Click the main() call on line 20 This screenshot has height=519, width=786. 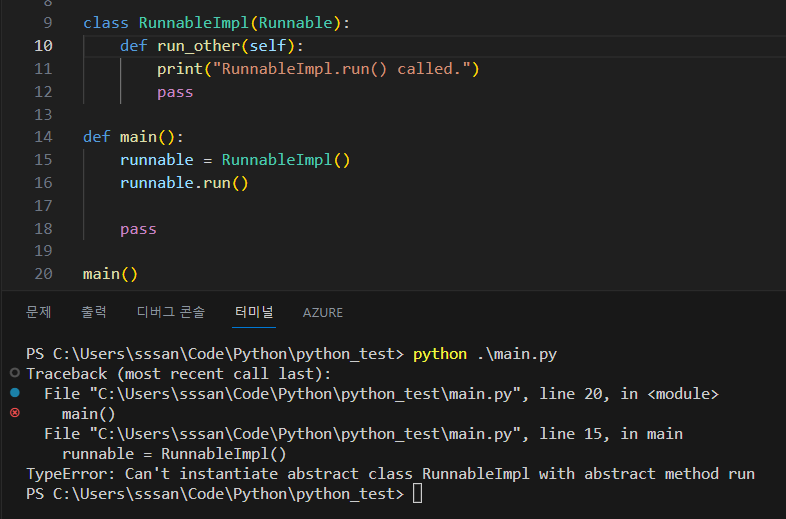coord(110,274)
